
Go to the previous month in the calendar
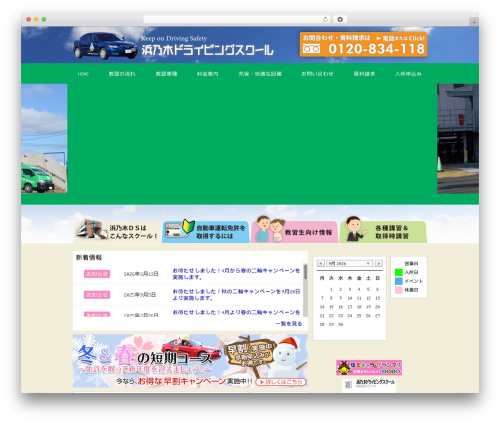(321, 263)
